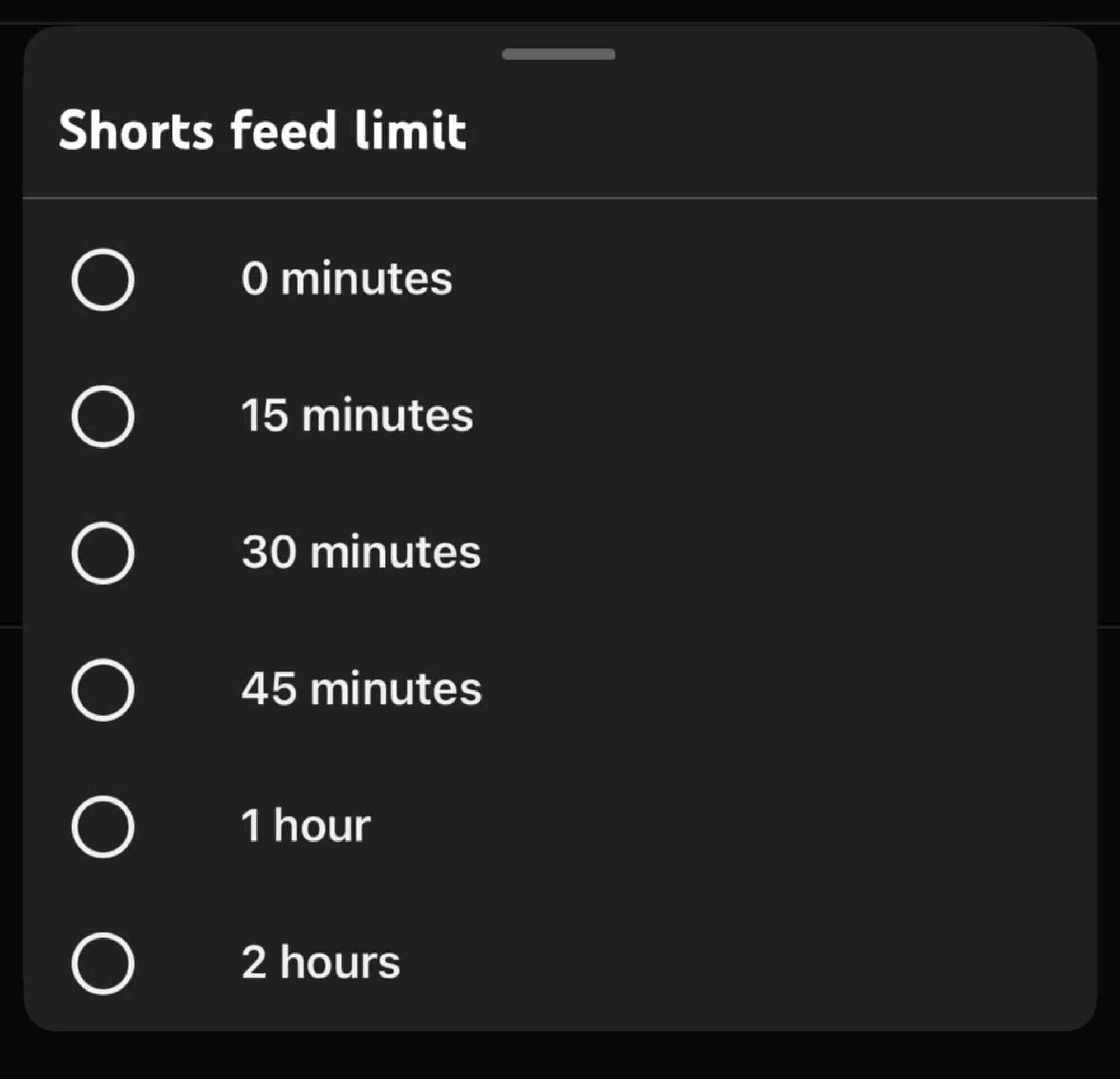Dismiss sheet via dark backdrop below it

point(560,1058)
